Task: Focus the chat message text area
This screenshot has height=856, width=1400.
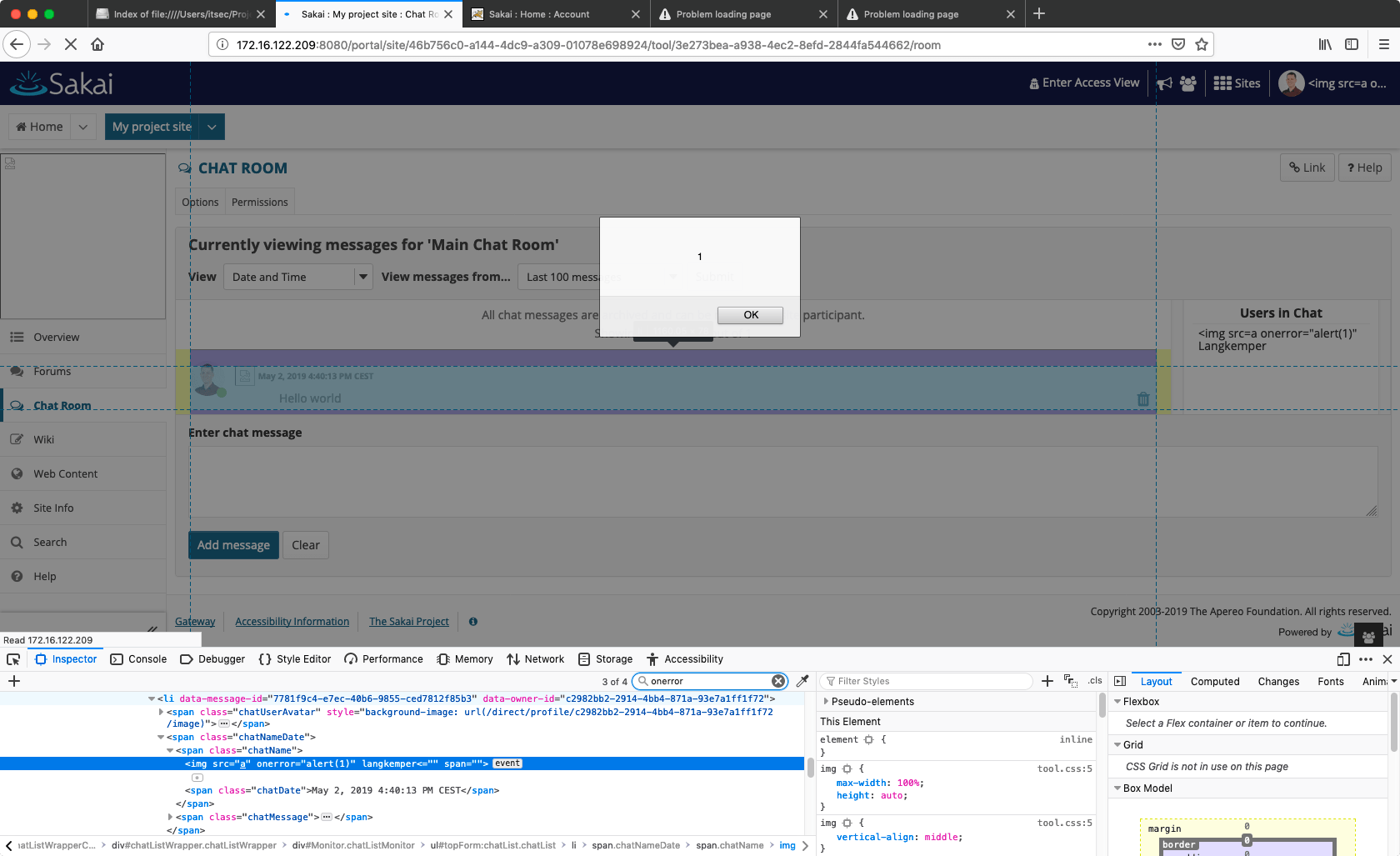Action: (783, 482)
